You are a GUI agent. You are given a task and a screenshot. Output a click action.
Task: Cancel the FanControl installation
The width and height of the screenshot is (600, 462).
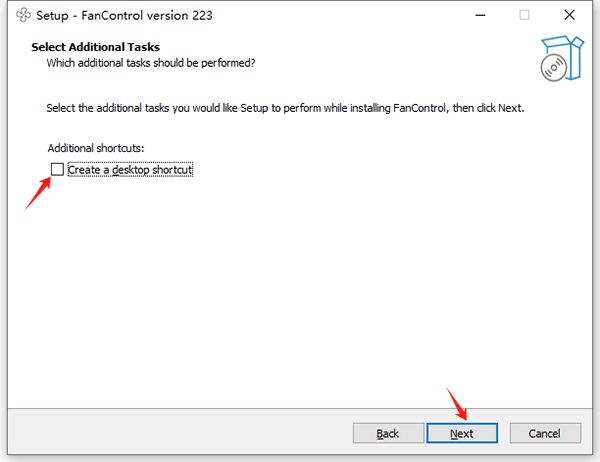(545, 433)
